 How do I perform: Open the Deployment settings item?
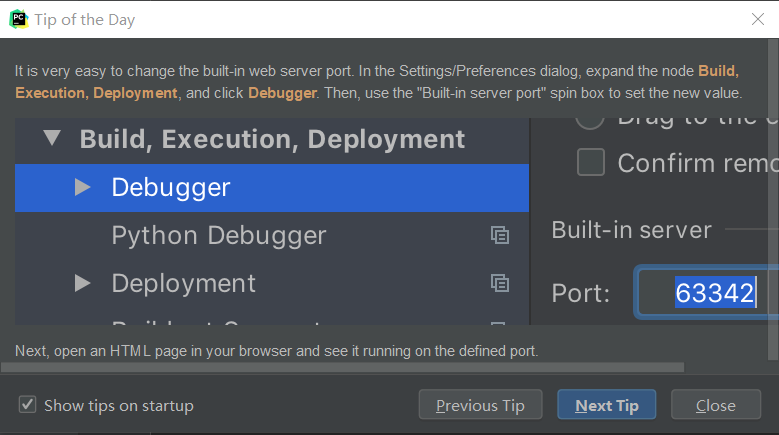tap(183, 283)
